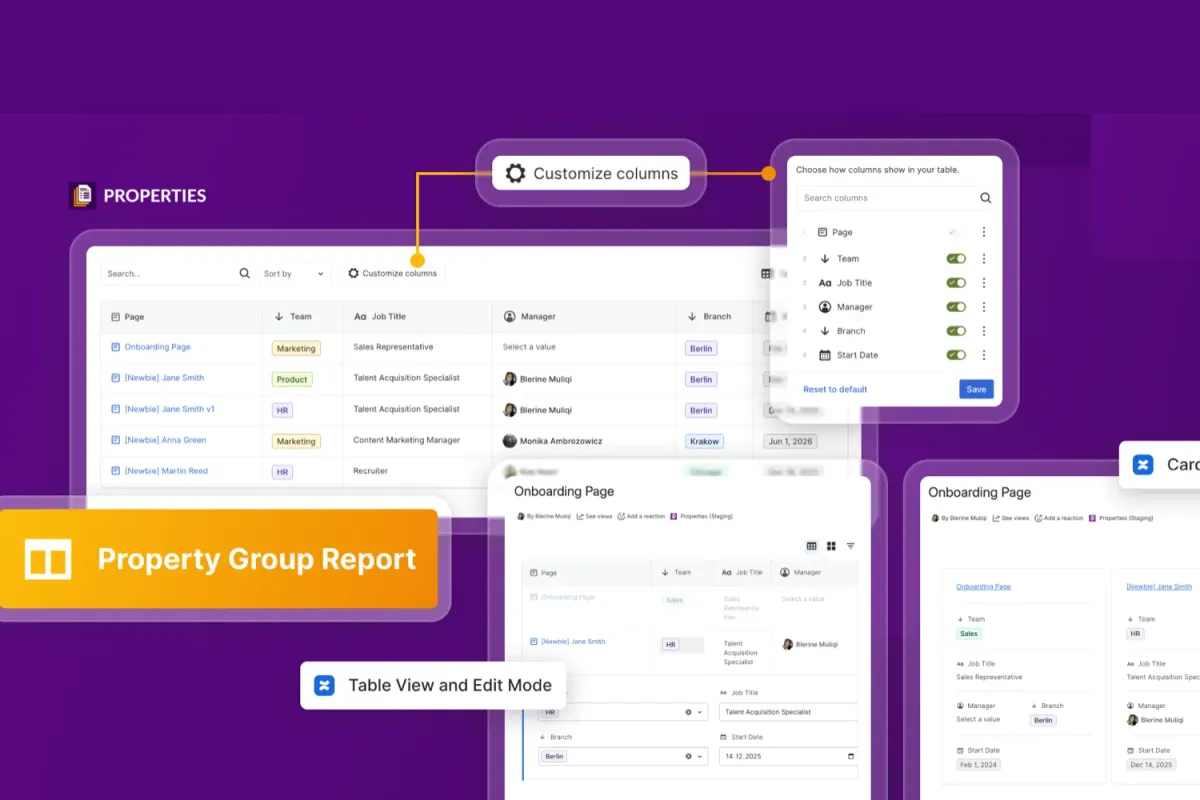
Task: Click the Krakow branch tag
Action: (x=704, y=441)
